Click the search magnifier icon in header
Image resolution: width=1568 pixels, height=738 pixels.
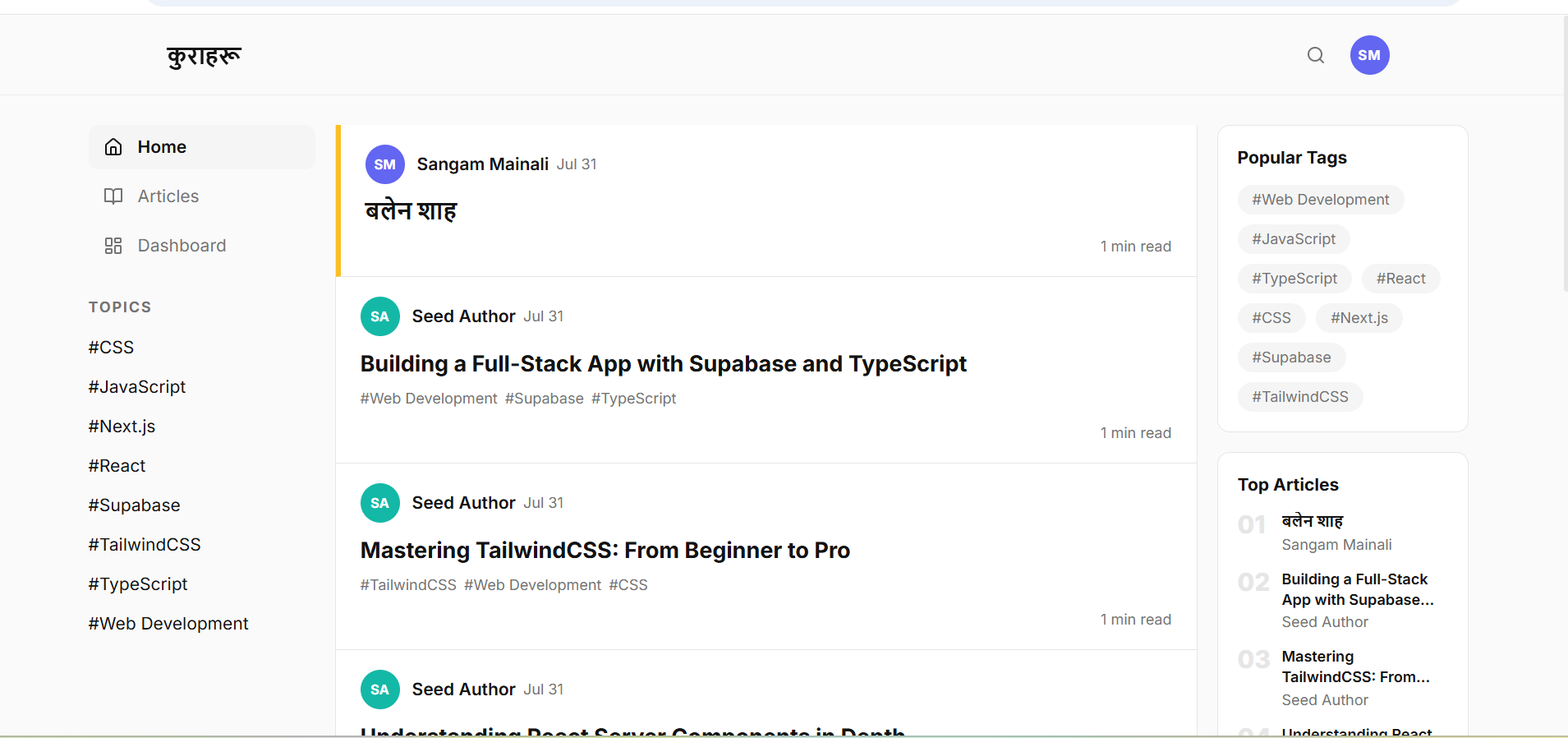point(1316,55)
